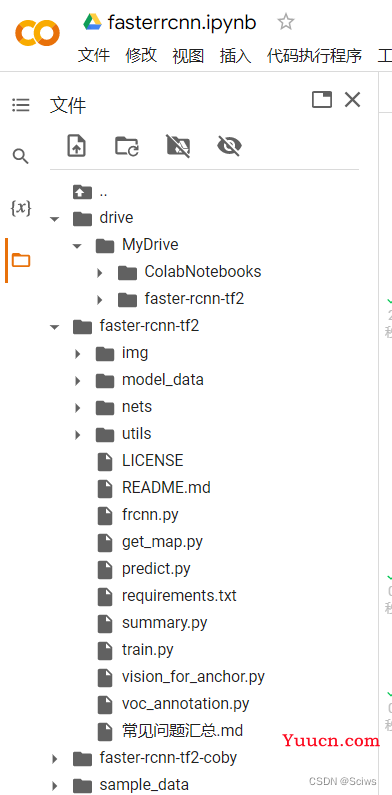Open the variables {x} panel icon
The height and width of the screenshot is (795, 392).
coord(21,207)
